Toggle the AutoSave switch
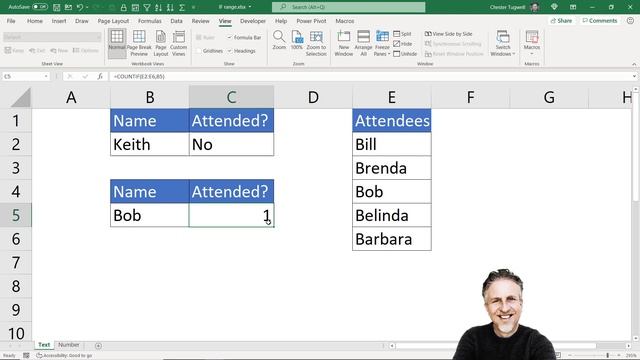 click(40, 7)
